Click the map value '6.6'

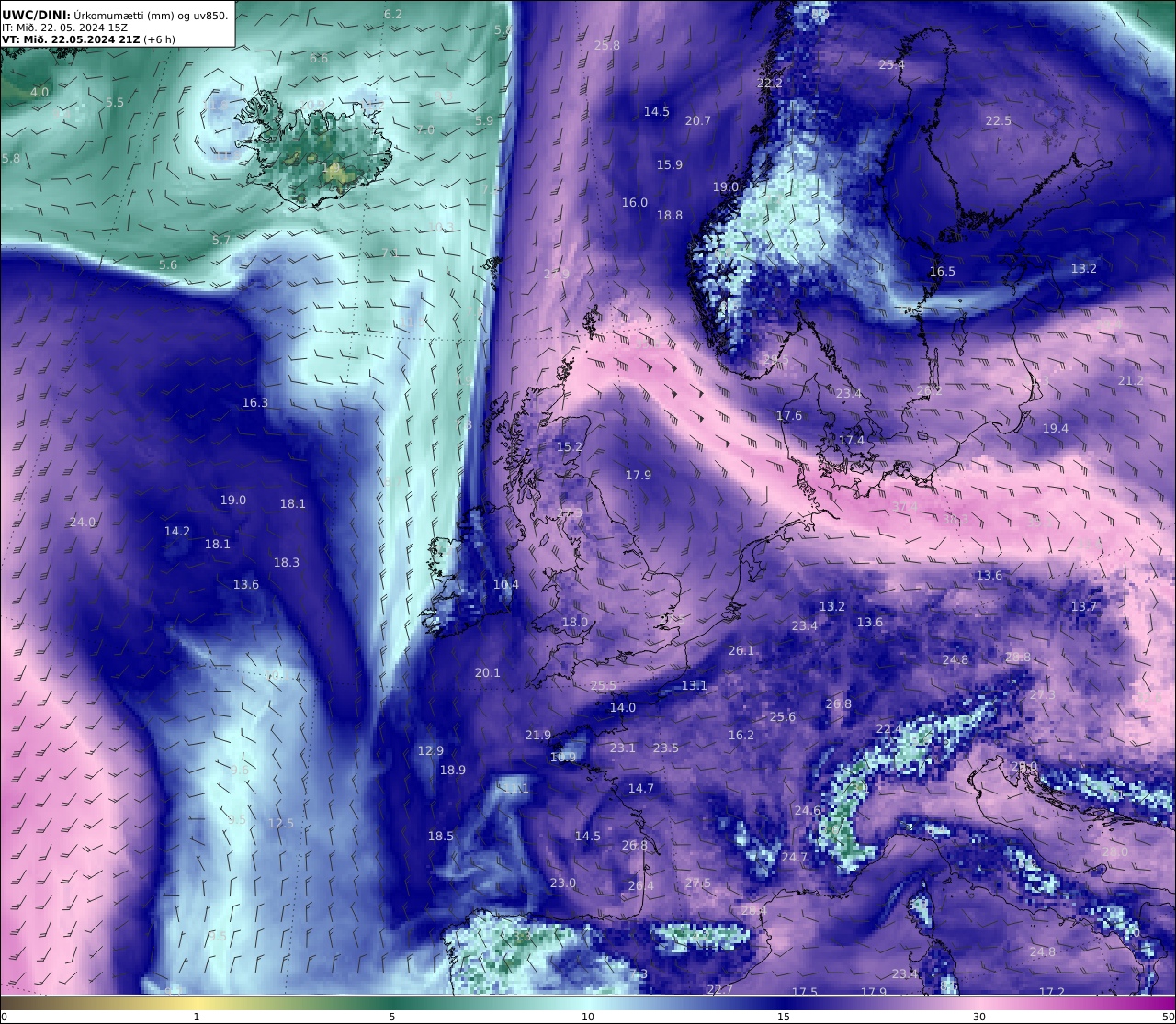pos(319,58)
